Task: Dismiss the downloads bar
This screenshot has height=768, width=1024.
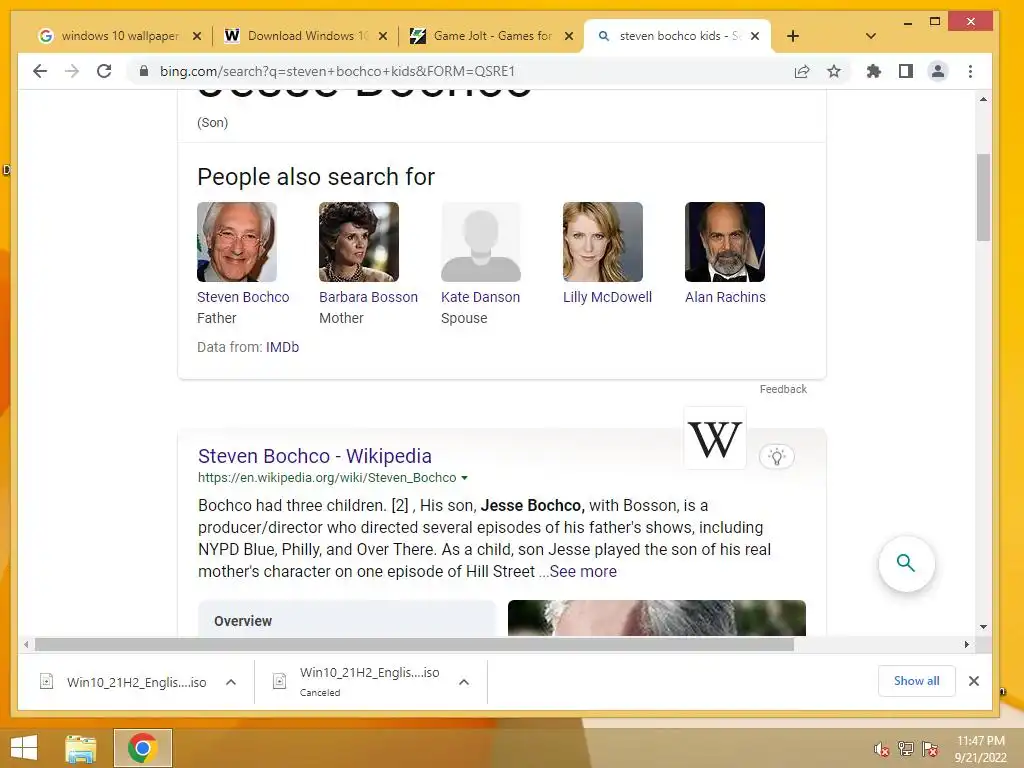Action: point(974,681)
